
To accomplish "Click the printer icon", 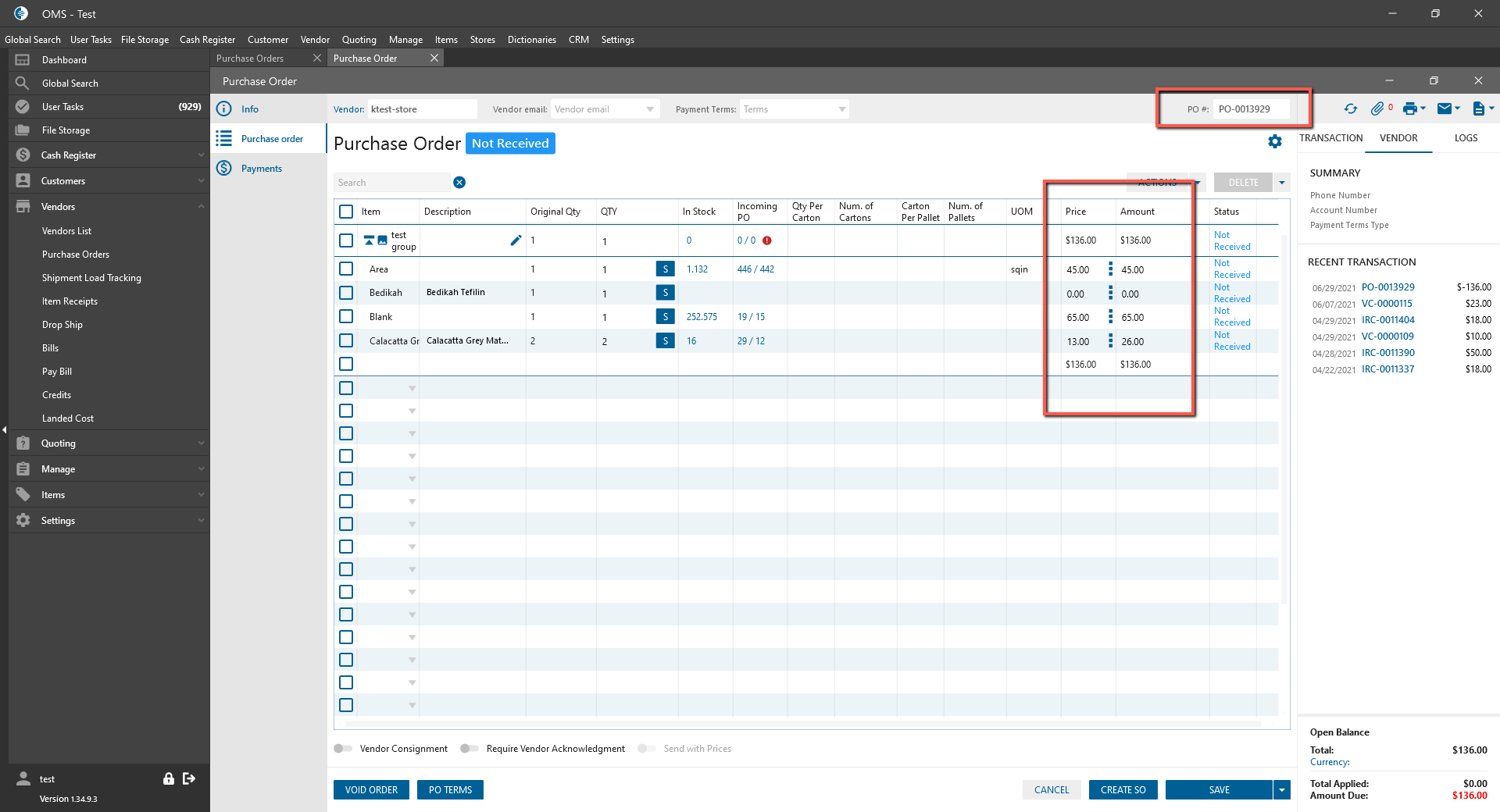I will pos(1409,109).
